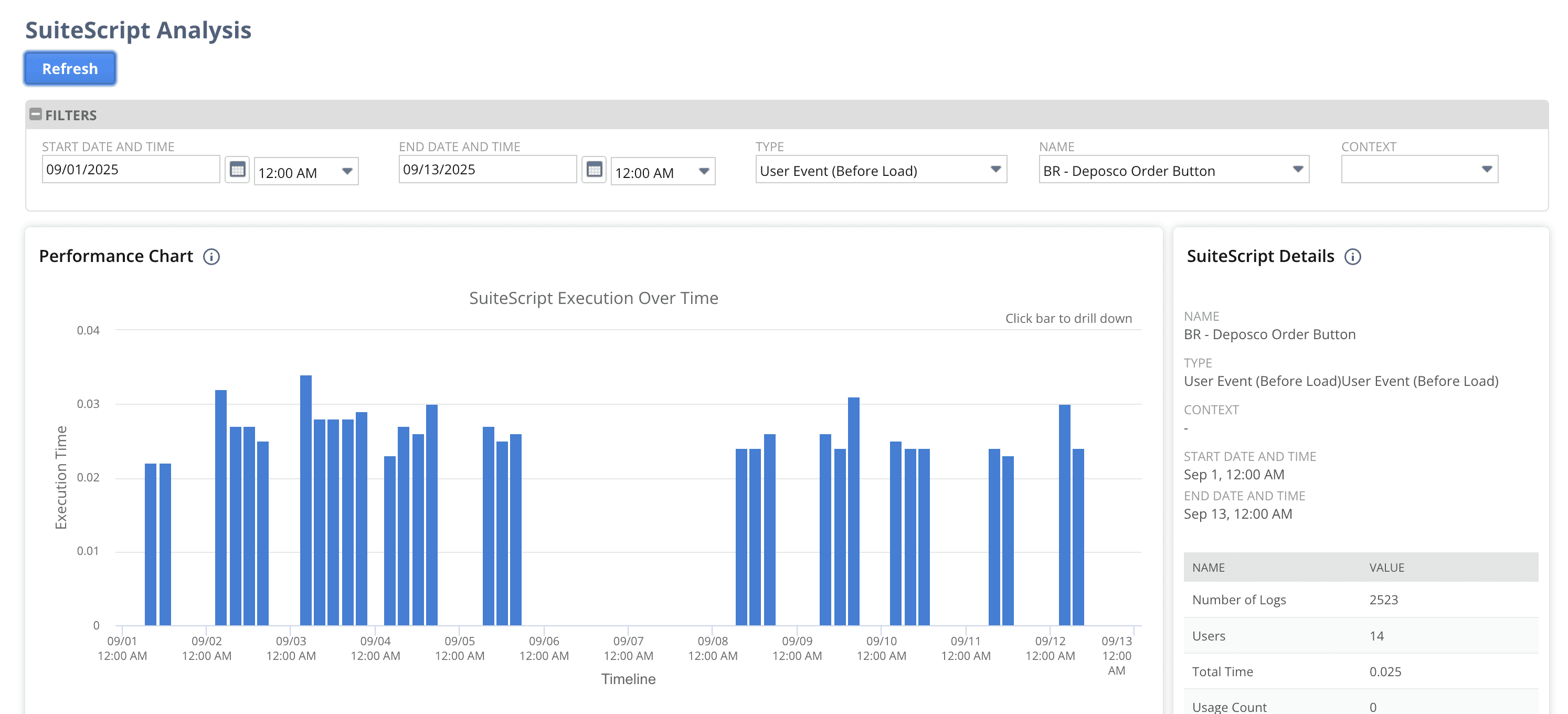Screen dimensions: 1568x714
Task: Click the info icon beside Performance Chart
Action: pos(211,257)
